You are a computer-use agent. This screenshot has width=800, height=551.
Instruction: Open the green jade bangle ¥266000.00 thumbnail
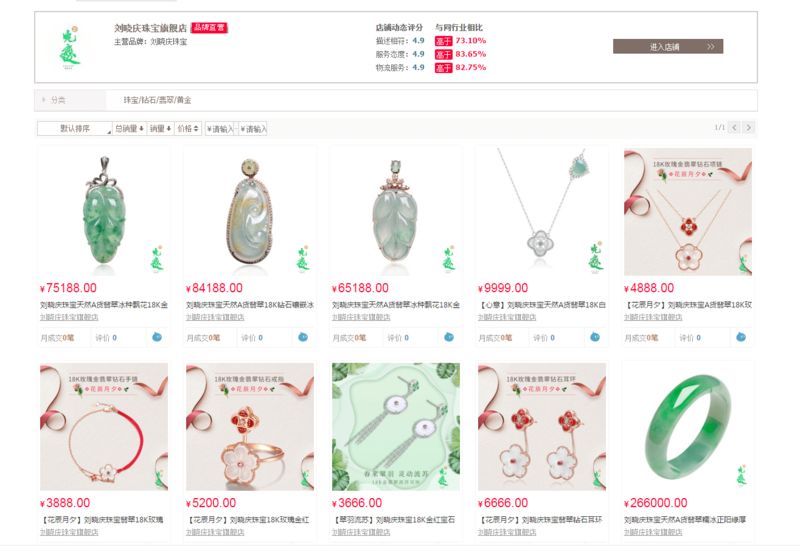[x=688, y=427]
